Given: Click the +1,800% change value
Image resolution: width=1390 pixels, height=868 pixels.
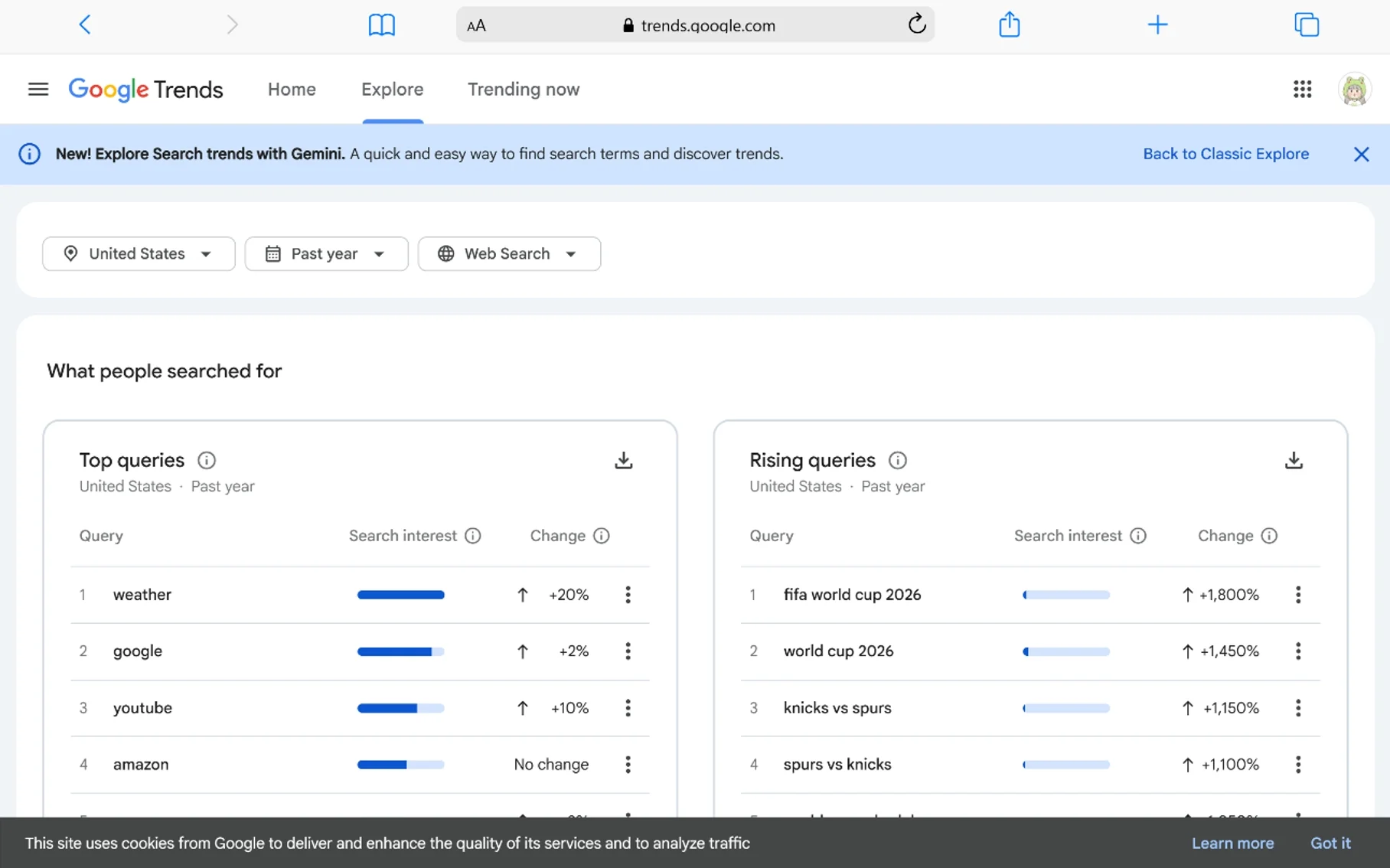Looking at the screenshot, I should tap(1228, 595).
